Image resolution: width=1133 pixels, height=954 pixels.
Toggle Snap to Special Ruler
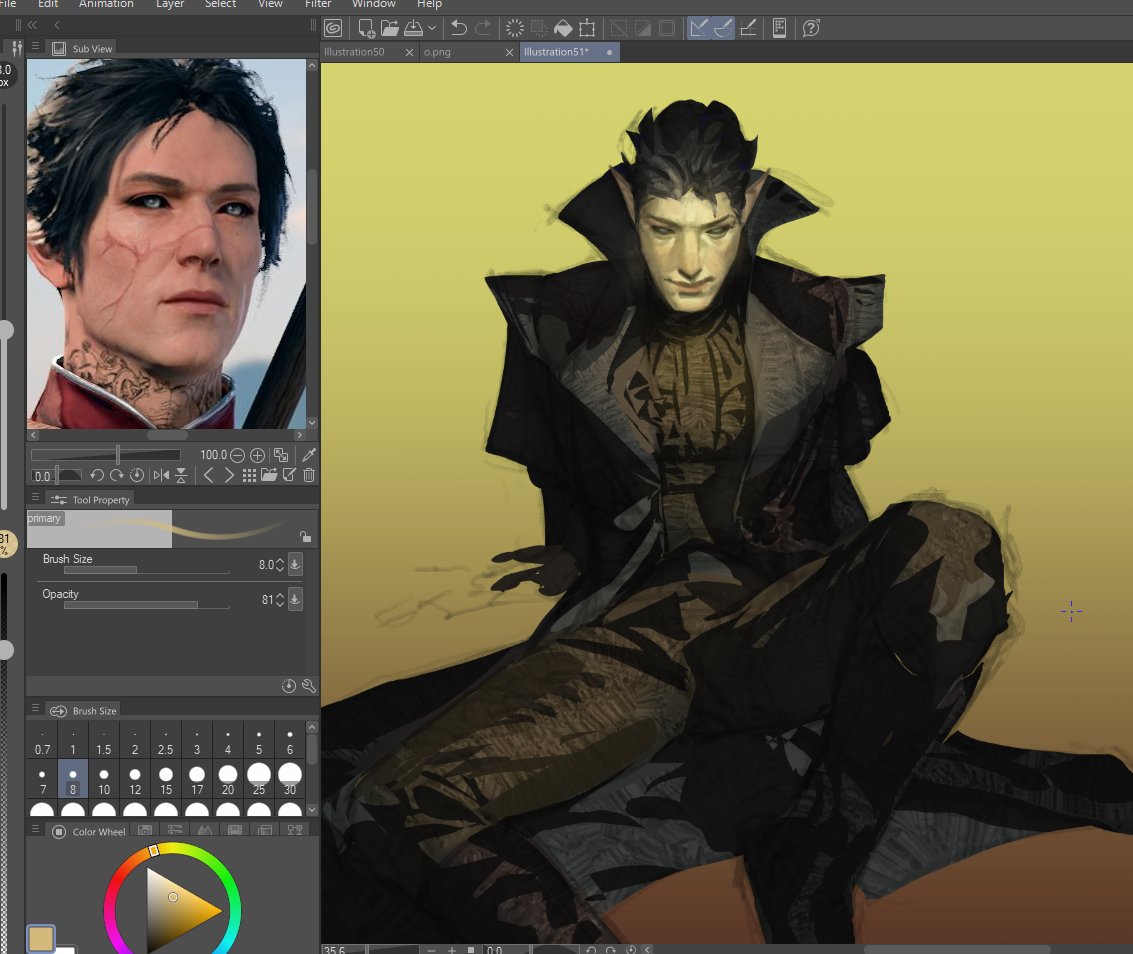pyautogui.click(x=723, y=28)
